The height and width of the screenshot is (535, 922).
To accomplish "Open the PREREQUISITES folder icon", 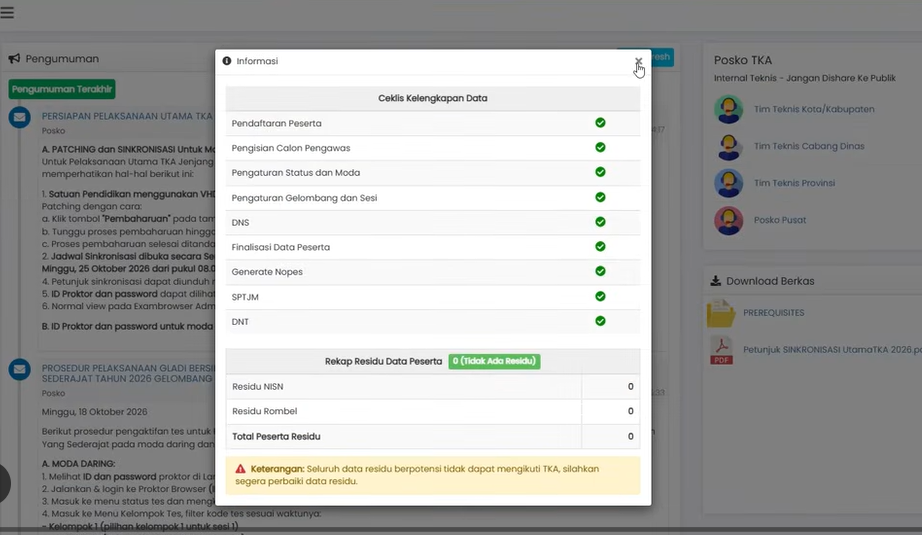I will pos(721,313).
